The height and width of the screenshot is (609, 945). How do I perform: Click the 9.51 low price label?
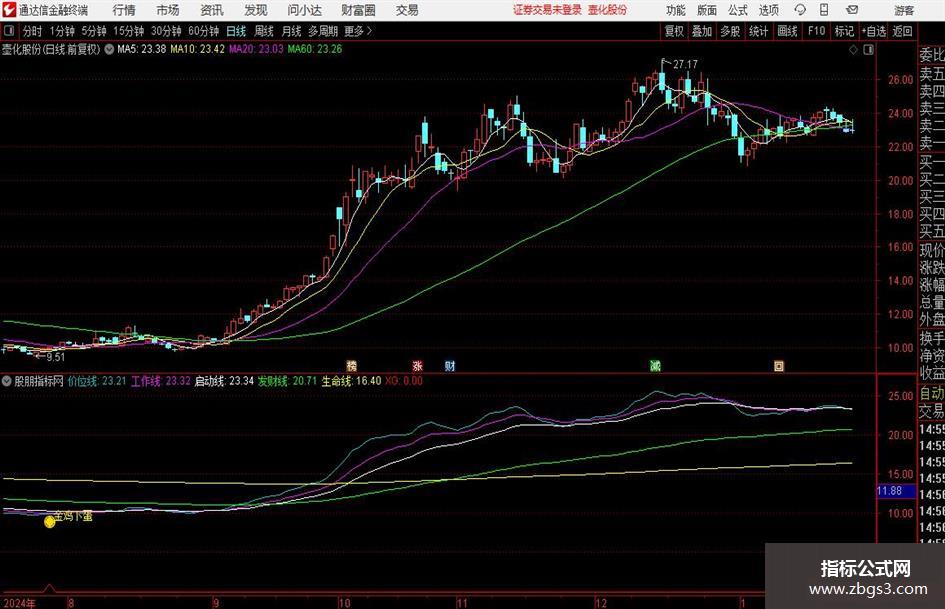click(55, 357)
